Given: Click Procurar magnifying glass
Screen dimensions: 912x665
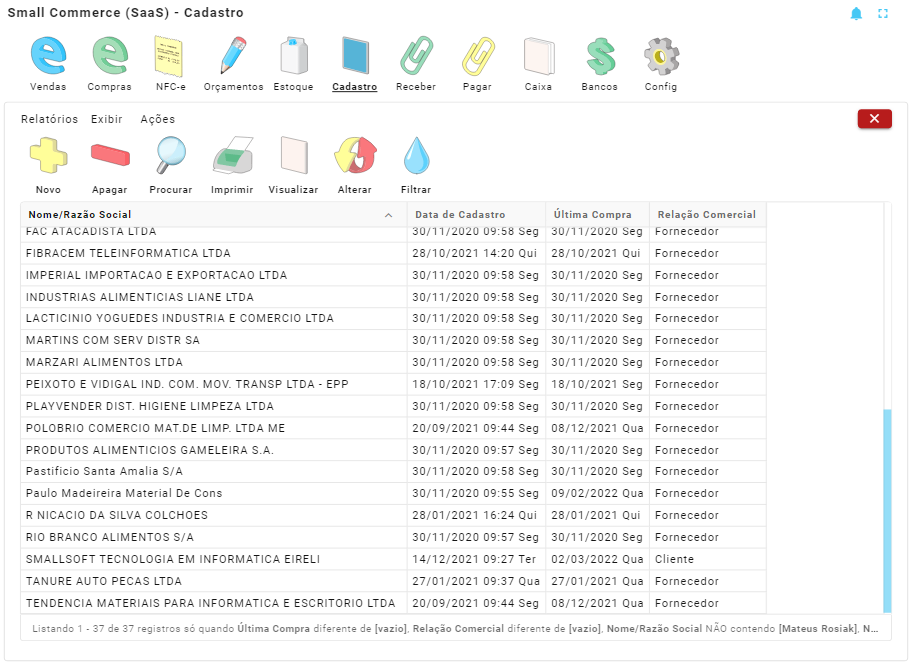Looking at the screenshot, I should (171, 157).
